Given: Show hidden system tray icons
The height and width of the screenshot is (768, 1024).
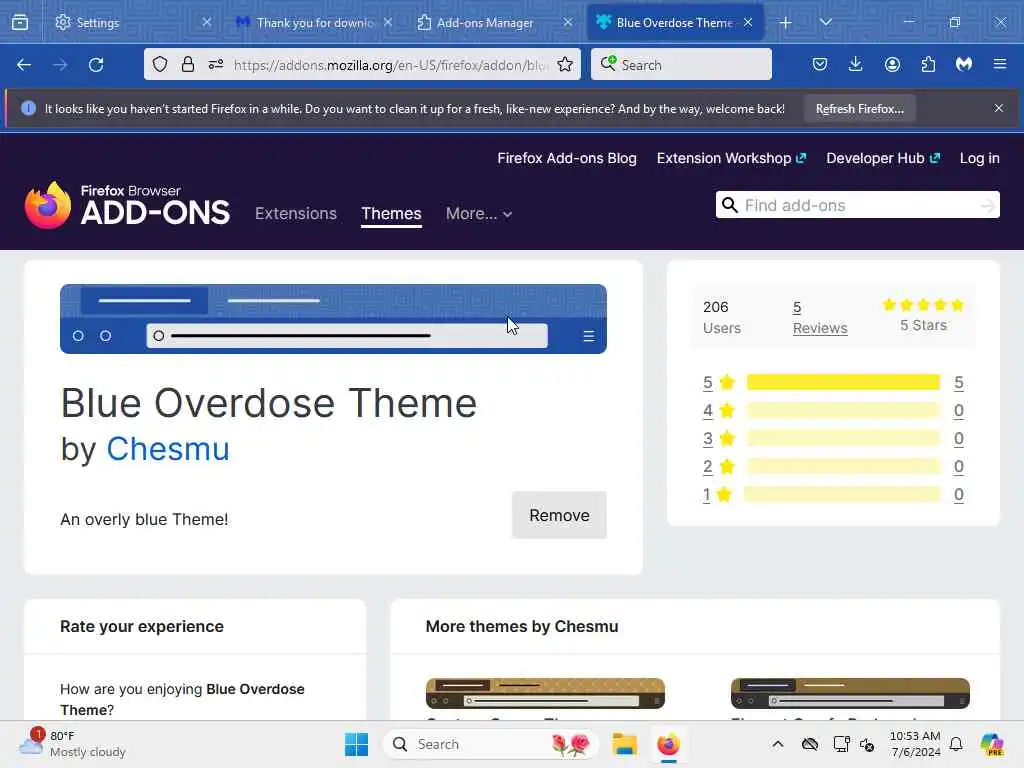Looking at the screenshot, I should [777, 744].
